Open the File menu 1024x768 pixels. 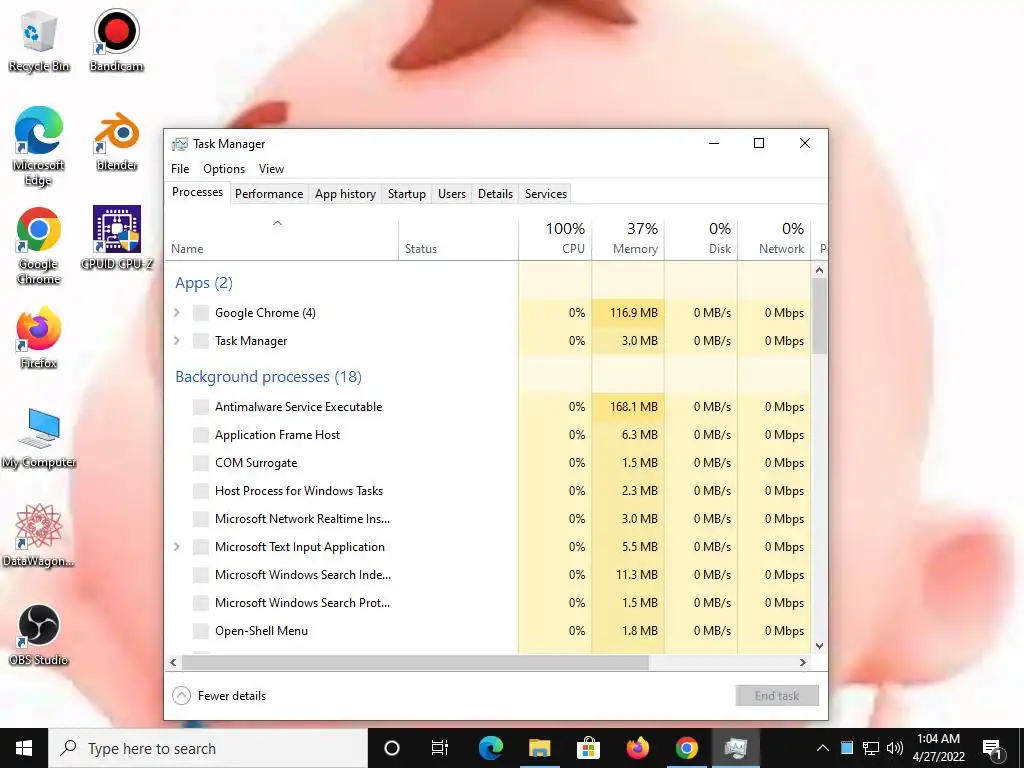click(x=180, y=168)
